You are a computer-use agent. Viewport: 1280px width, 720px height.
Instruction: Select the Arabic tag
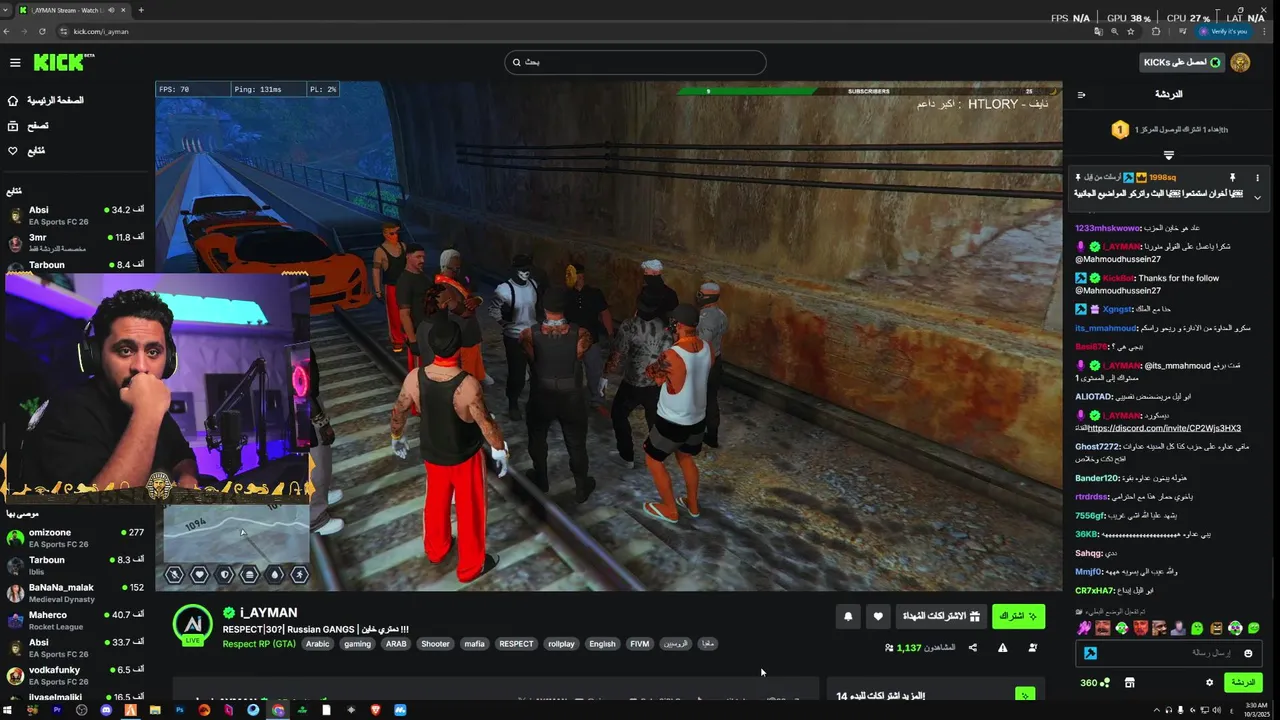(x=317, y=644)
